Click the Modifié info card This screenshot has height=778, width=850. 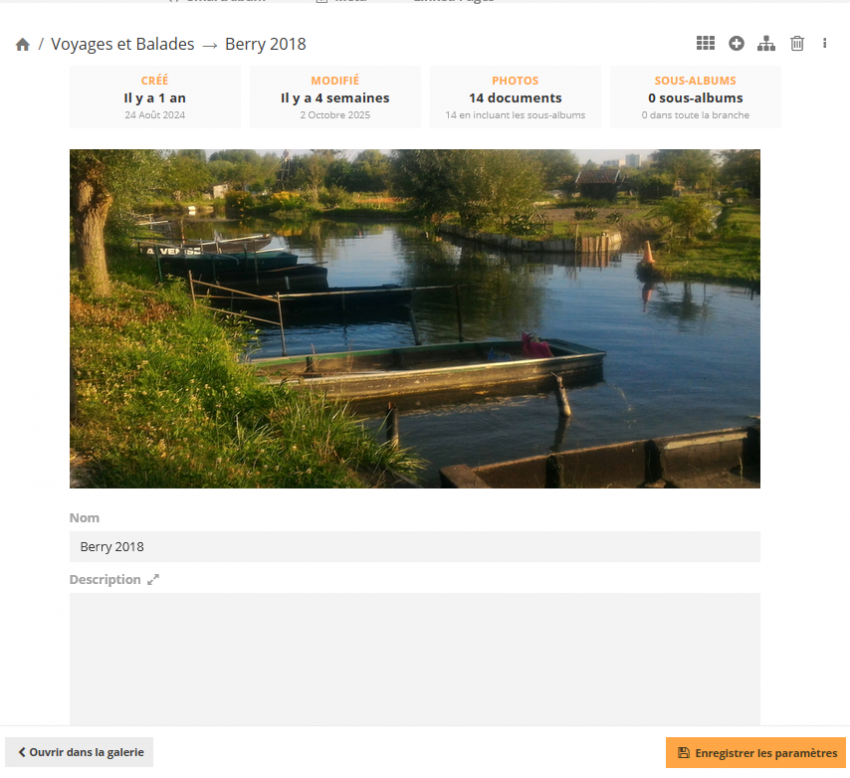click(335, 97)
